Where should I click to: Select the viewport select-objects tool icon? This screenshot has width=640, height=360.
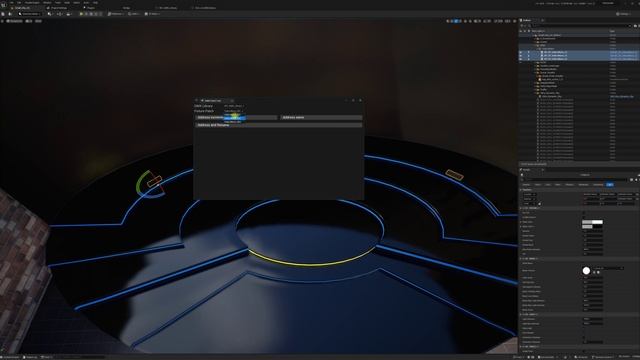(x=448, y=21)
